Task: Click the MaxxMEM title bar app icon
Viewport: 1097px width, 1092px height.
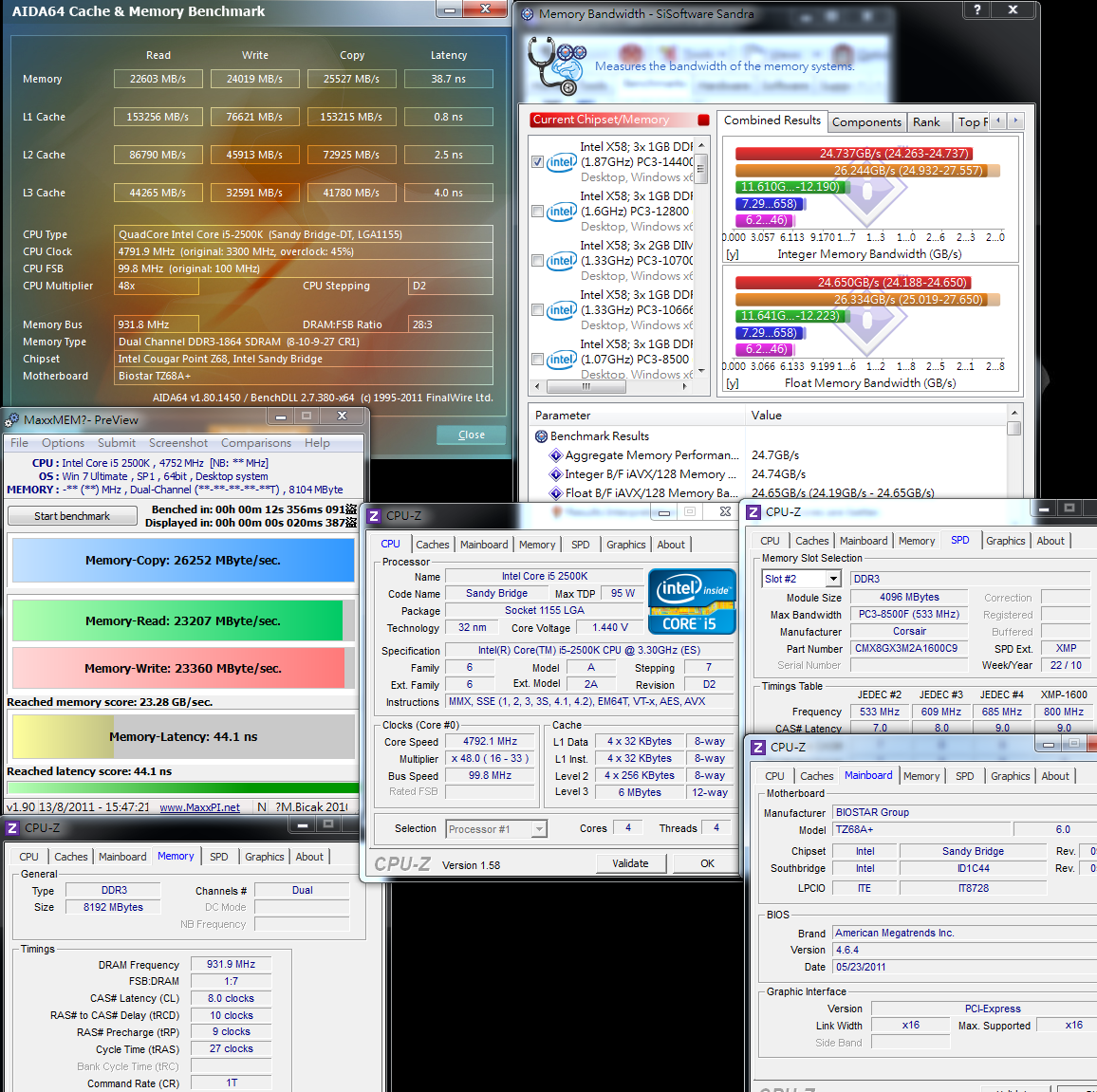Action: point(12,420)
